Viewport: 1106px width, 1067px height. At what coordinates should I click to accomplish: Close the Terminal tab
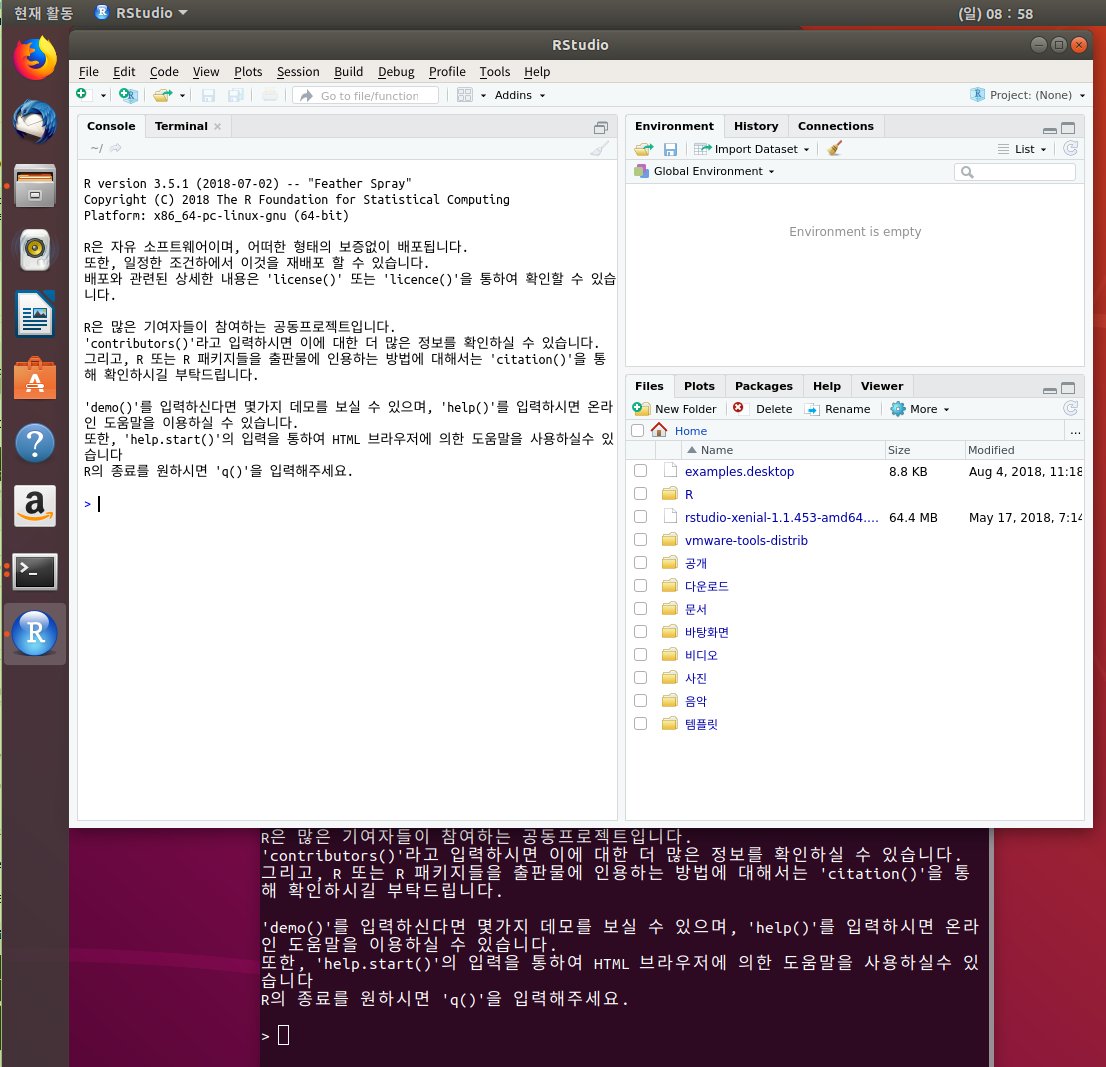(x=218, y=126)
